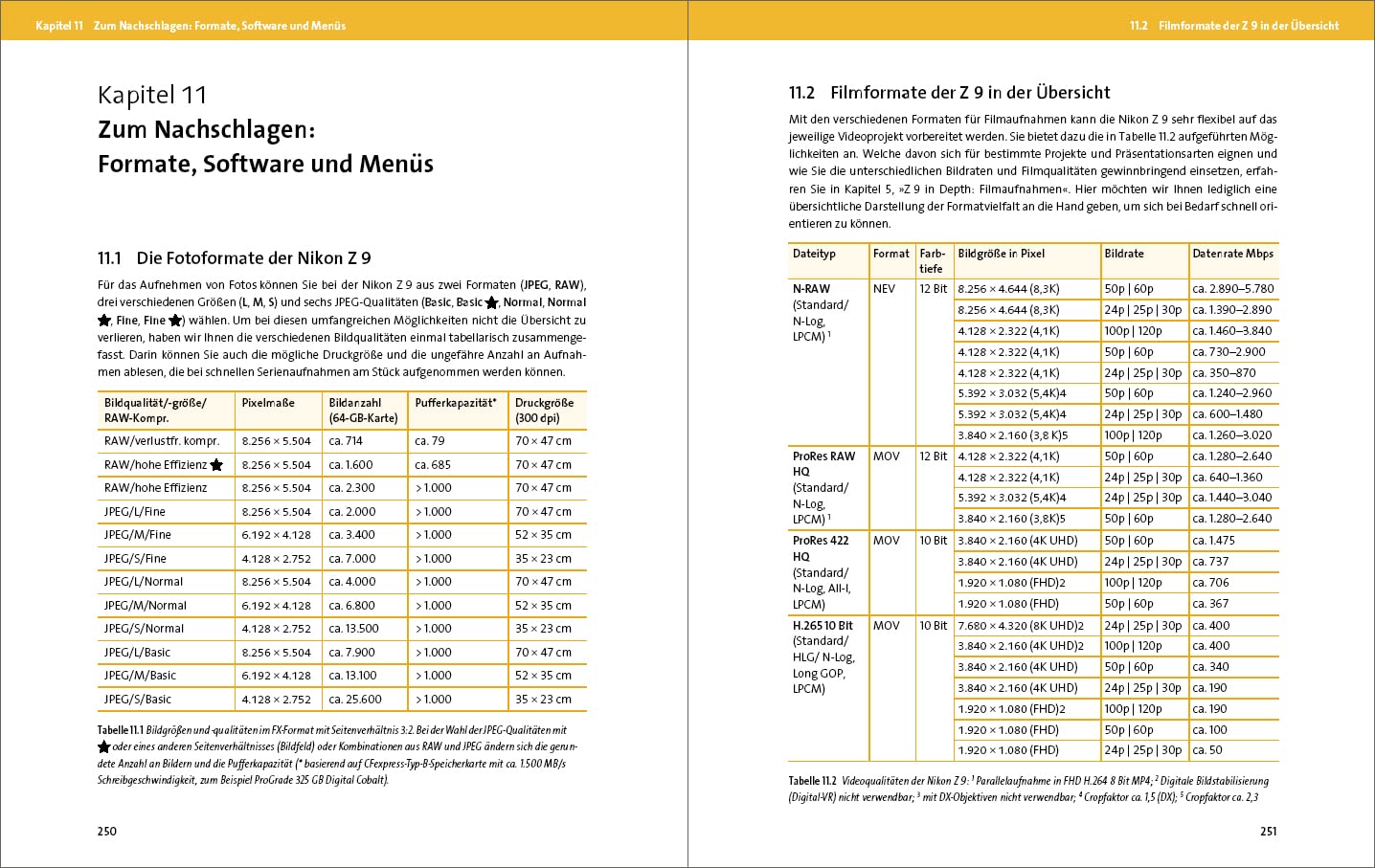Click the star beside RAW/hohe Effizienz in the table
Screen dimensions: 1375x868
216,465
